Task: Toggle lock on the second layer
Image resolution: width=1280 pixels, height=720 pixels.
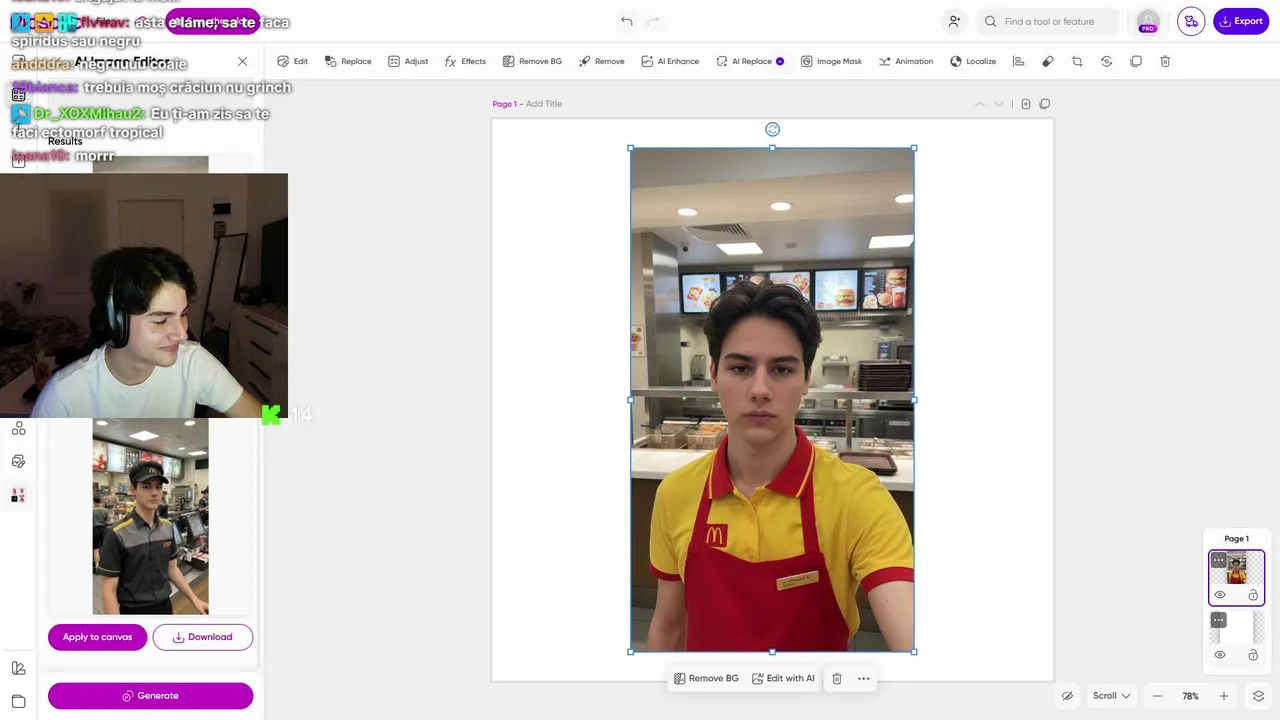Action: tap(1253, 655)
